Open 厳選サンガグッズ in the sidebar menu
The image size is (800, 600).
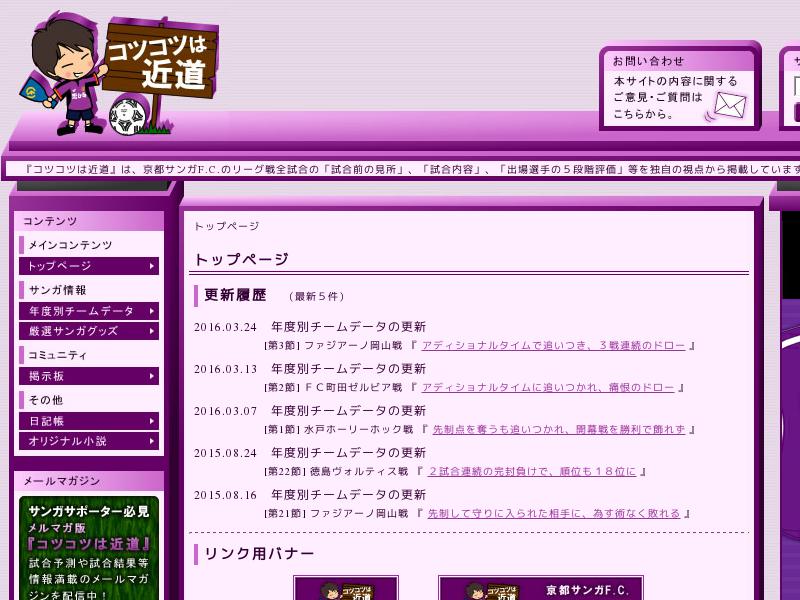coord(89,331)
